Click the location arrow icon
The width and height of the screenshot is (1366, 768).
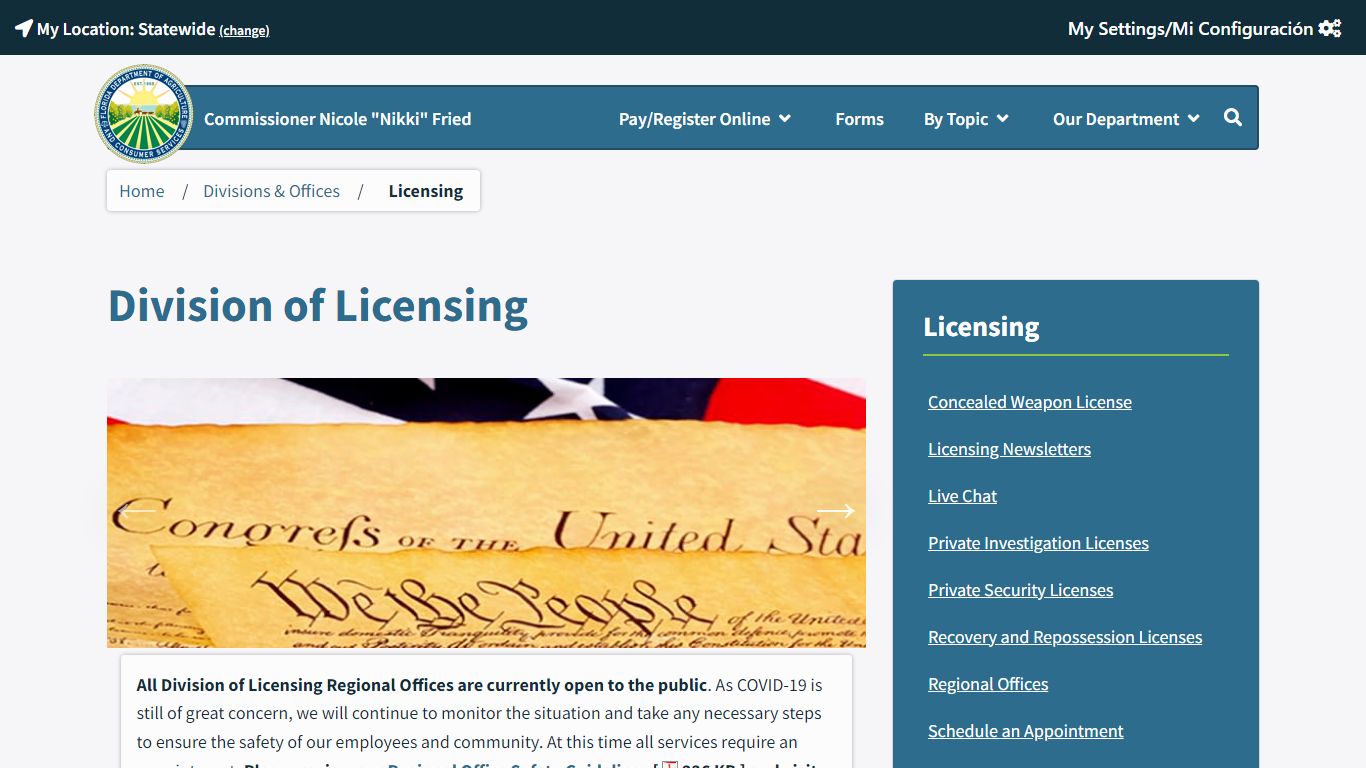point(24,28)
